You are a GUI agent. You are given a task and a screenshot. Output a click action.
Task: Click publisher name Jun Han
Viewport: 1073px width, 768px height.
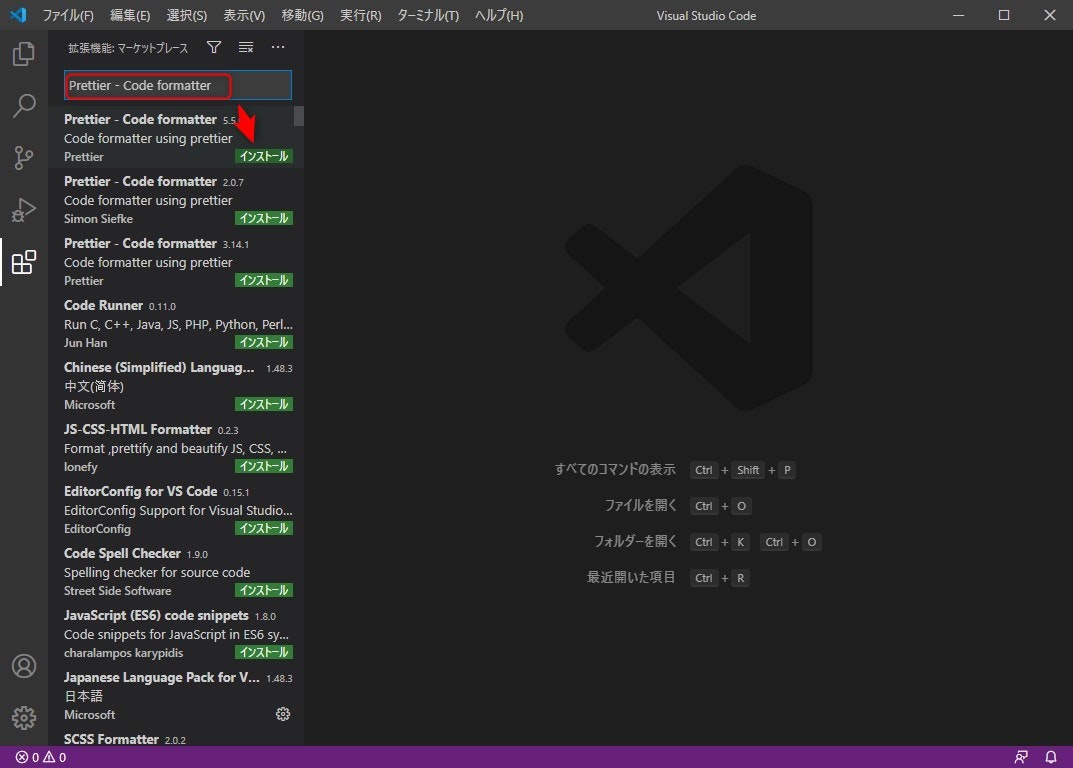86,343
